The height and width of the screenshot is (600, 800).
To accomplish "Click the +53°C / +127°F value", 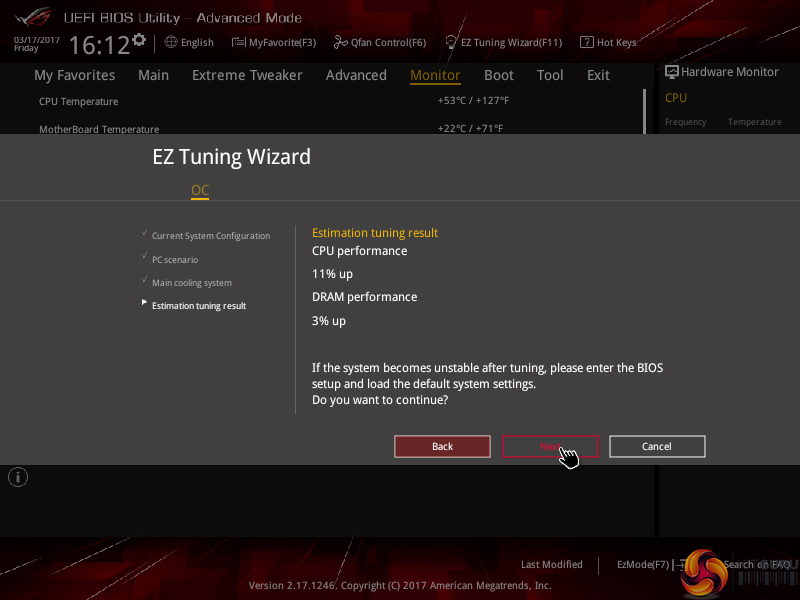I will 473,101.
